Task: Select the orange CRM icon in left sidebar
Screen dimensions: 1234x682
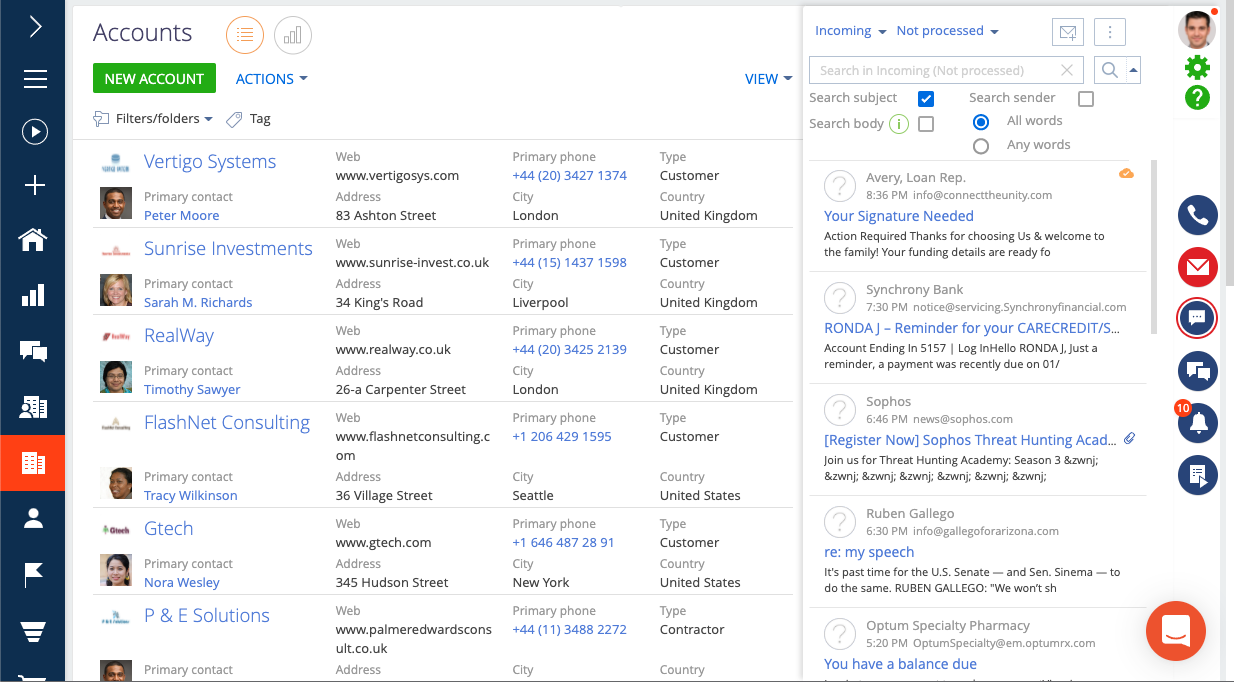Action: [33, 462]
